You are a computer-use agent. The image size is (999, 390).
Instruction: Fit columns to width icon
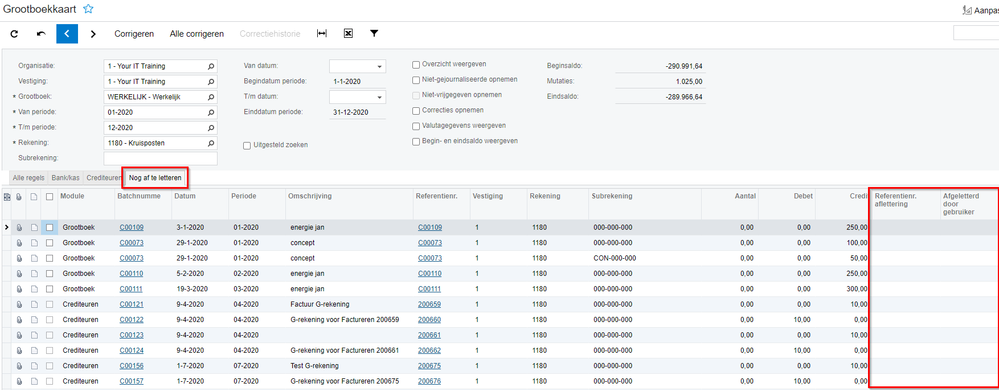[322, 34]
